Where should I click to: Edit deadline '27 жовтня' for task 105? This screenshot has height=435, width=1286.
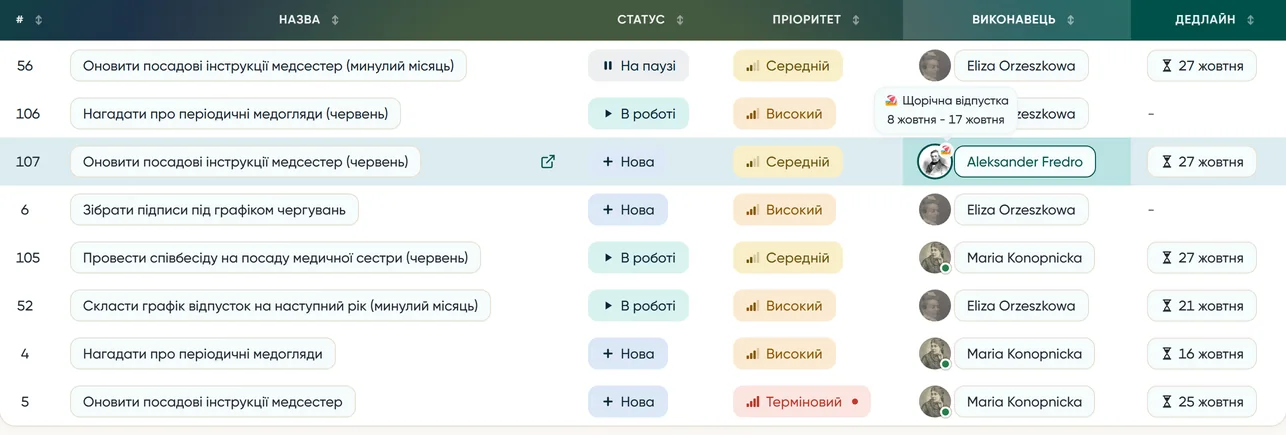tap(1201, 258)
